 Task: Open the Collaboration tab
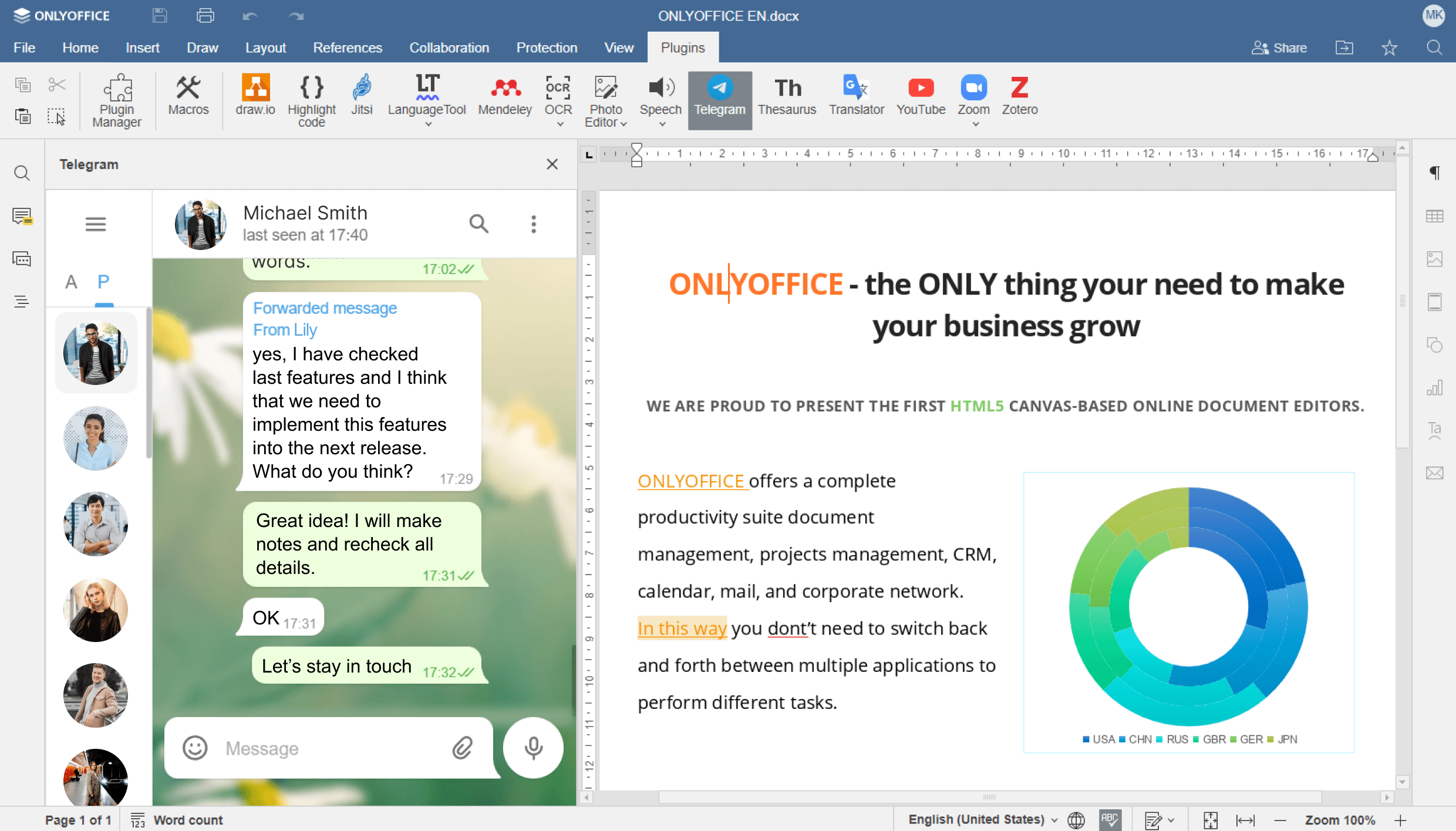coord(449,48)
